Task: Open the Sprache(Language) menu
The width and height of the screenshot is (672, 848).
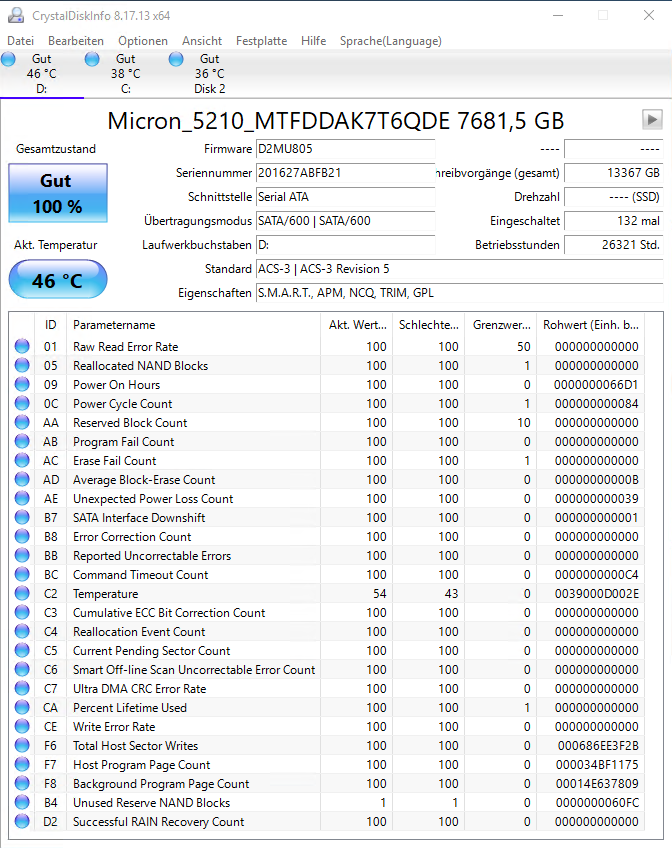Action: (x=390, y=41)
